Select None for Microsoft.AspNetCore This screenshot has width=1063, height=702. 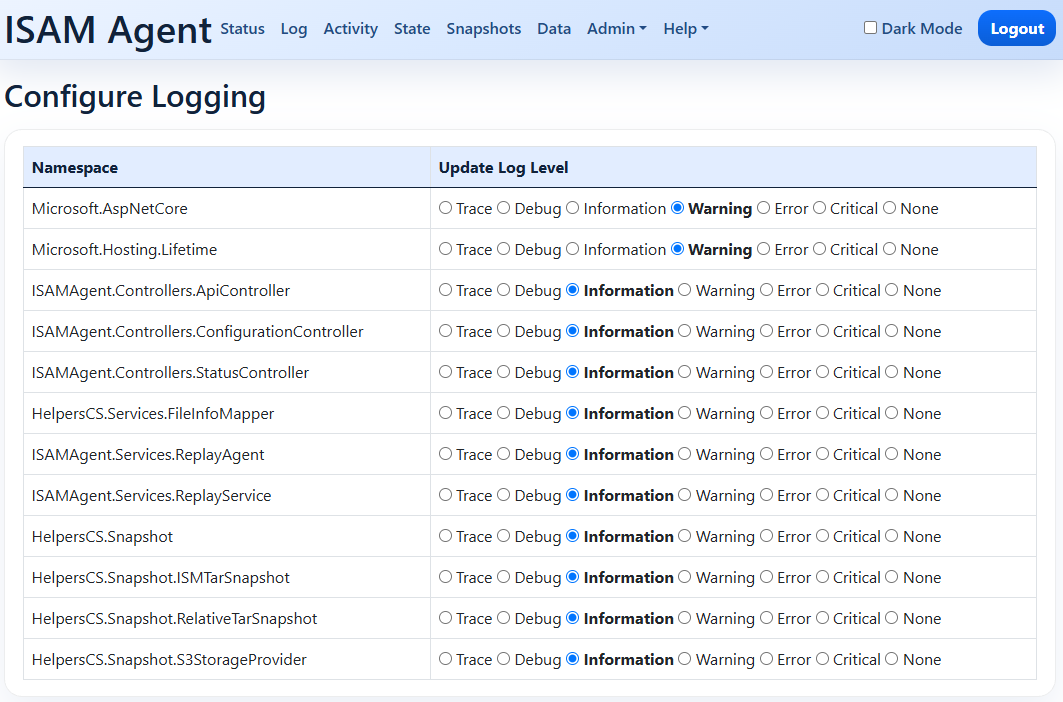889,208
